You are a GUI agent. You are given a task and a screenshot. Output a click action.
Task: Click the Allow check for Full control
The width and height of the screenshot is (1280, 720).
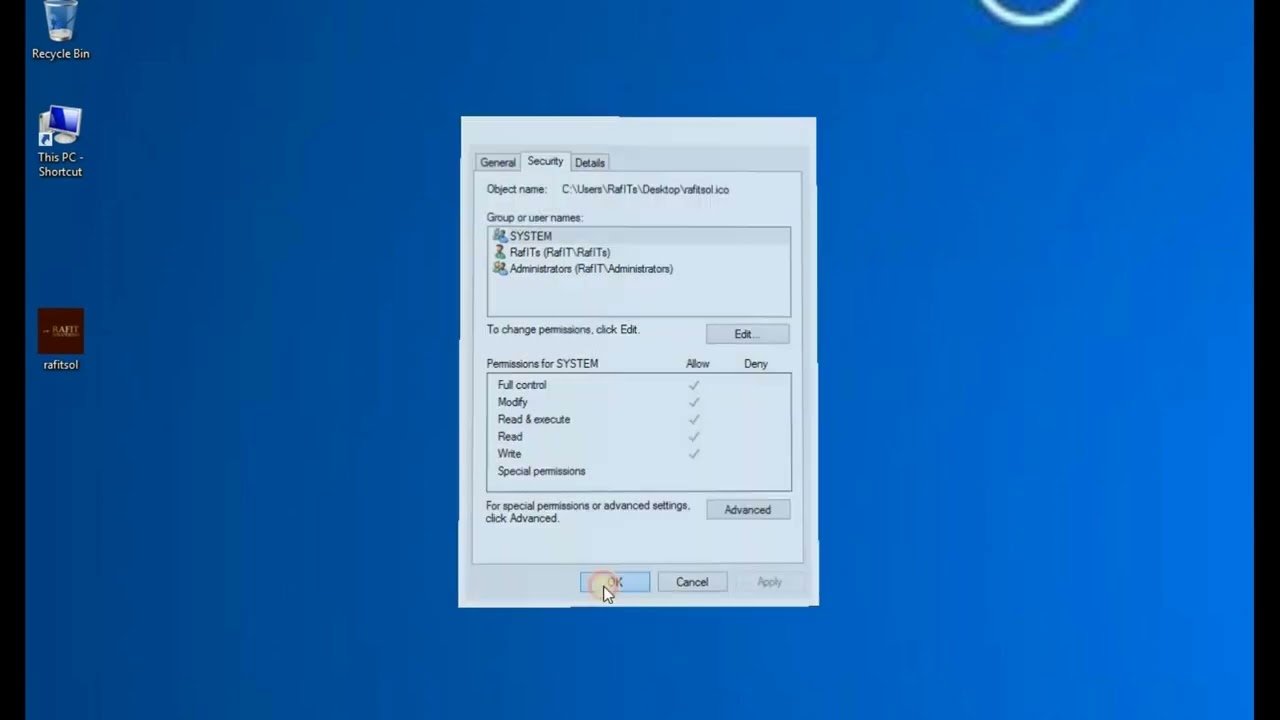click(694, 385)
